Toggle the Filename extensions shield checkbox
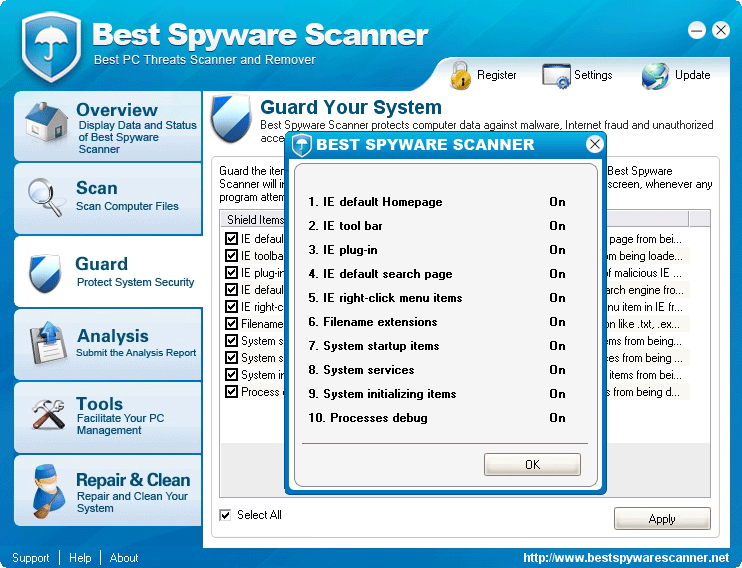The height and width of the screenshot is (568, 742). [231, 324]
